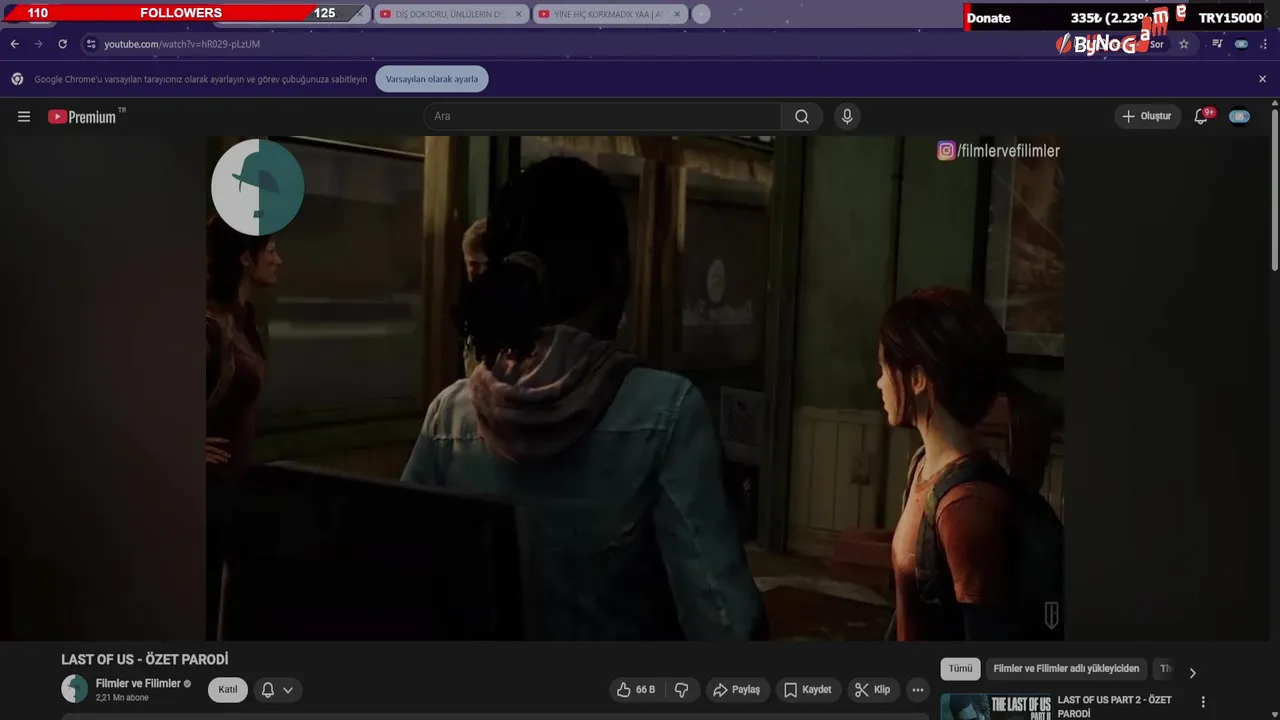This screenshot has width=1280, height=720.
Task: Open options for LAST OF US PART 2 video
Action: pyautogui.click(x=1203, y=702)
